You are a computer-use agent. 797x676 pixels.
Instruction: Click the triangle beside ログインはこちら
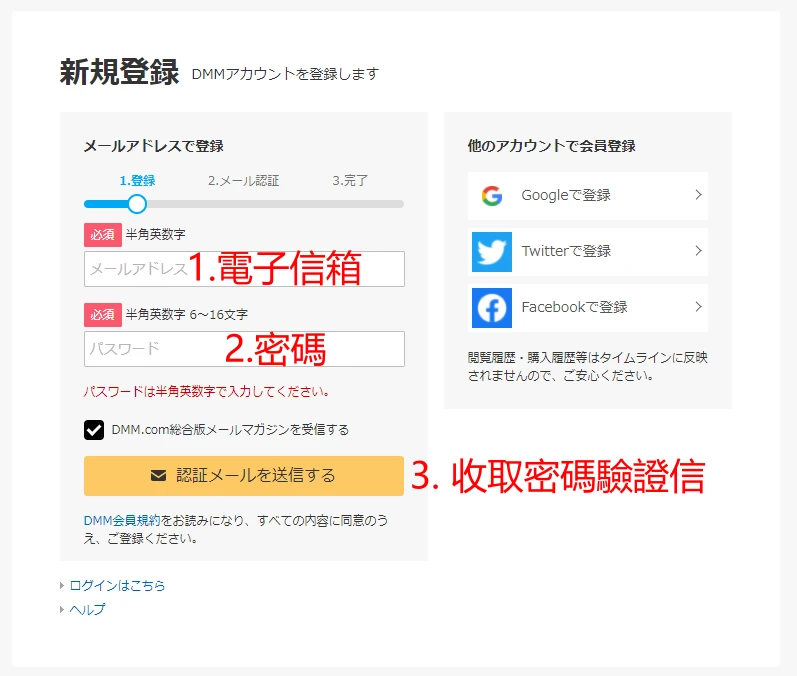62,586
